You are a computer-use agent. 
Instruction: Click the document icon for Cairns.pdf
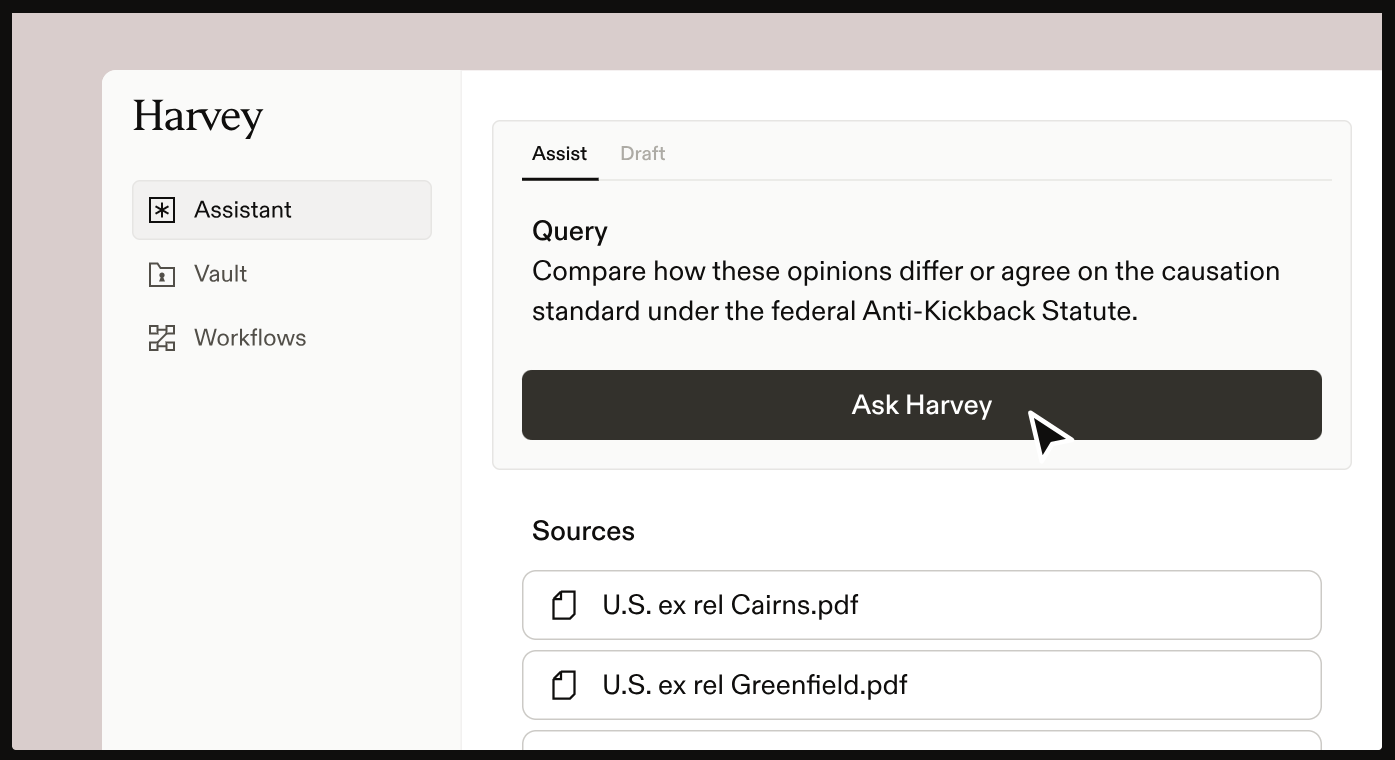tap(564, 605)
